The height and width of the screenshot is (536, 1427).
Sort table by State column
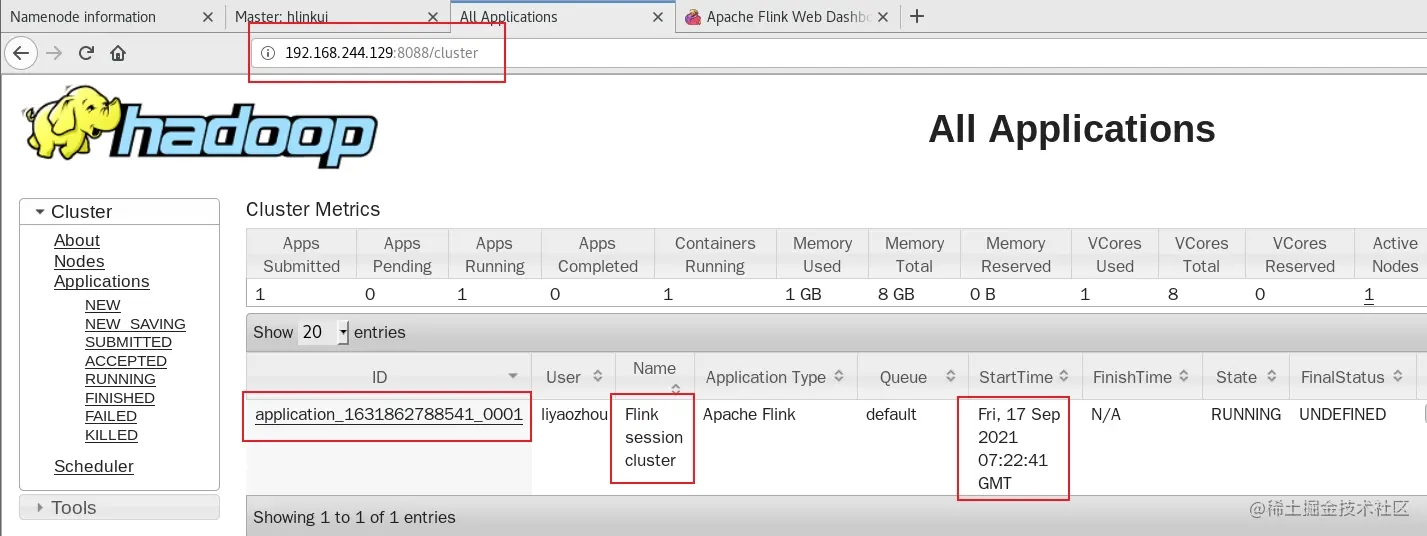coord(1246,377)
